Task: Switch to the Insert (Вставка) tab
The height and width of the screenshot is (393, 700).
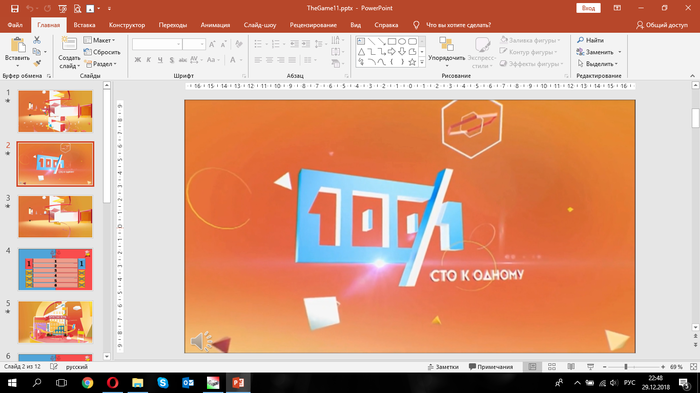Action: [x=84, y=25]
